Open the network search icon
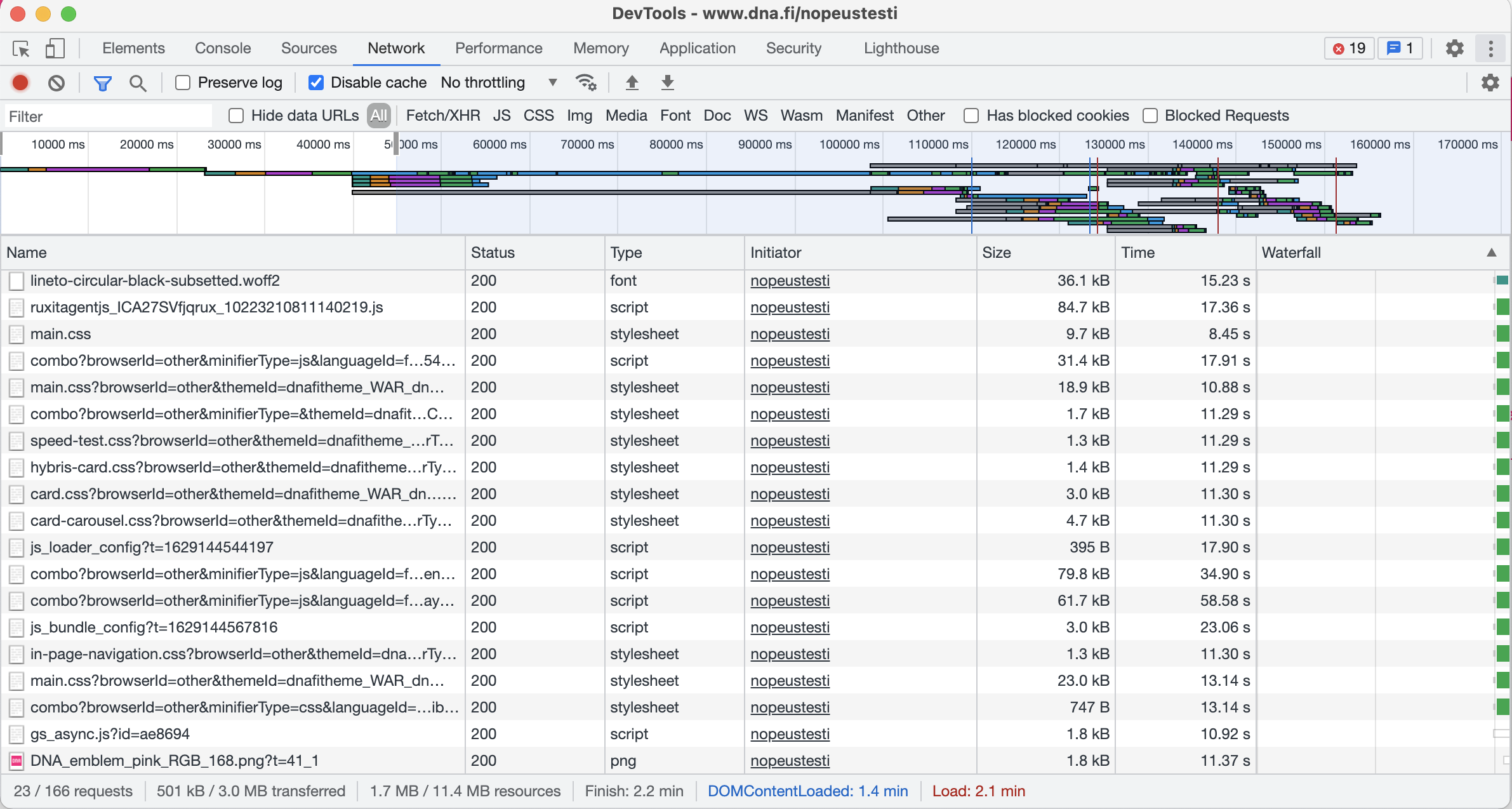The image size is (1512, 809). (x=138, y=83)
